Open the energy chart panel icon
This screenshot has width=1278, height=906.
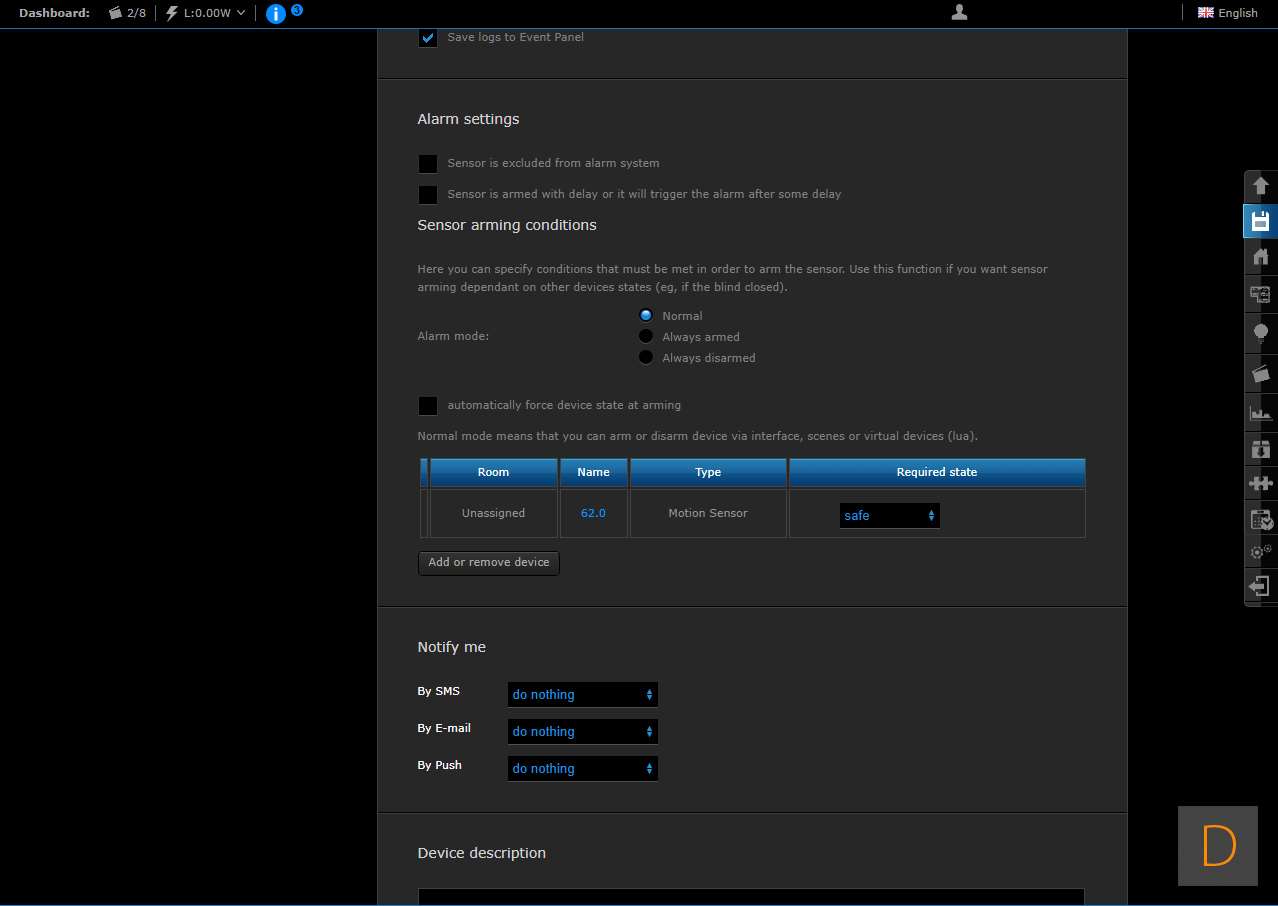1260,412
